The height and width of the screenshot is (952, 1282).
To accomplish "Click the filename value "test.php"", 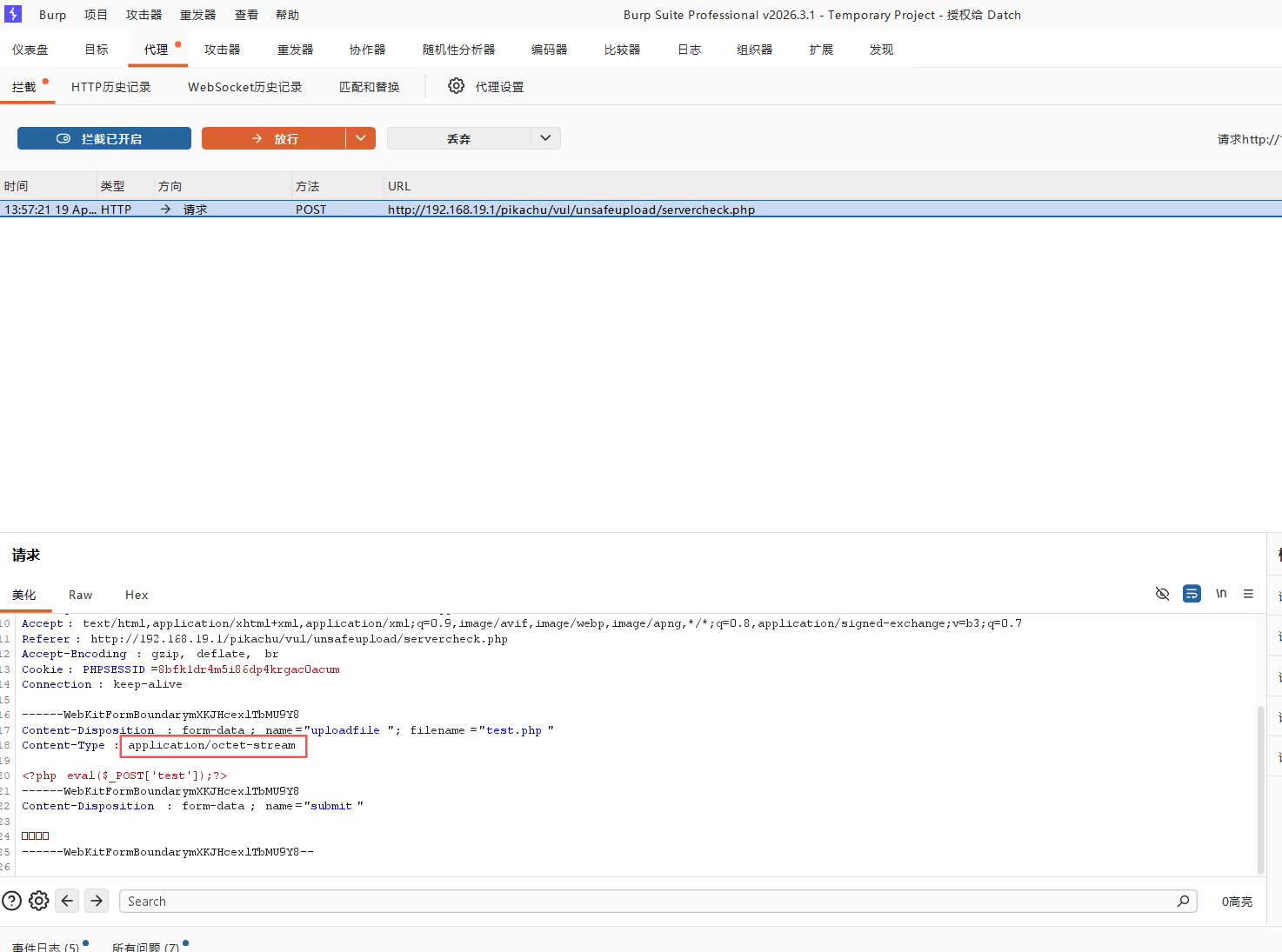I will (x=514, y=730).
